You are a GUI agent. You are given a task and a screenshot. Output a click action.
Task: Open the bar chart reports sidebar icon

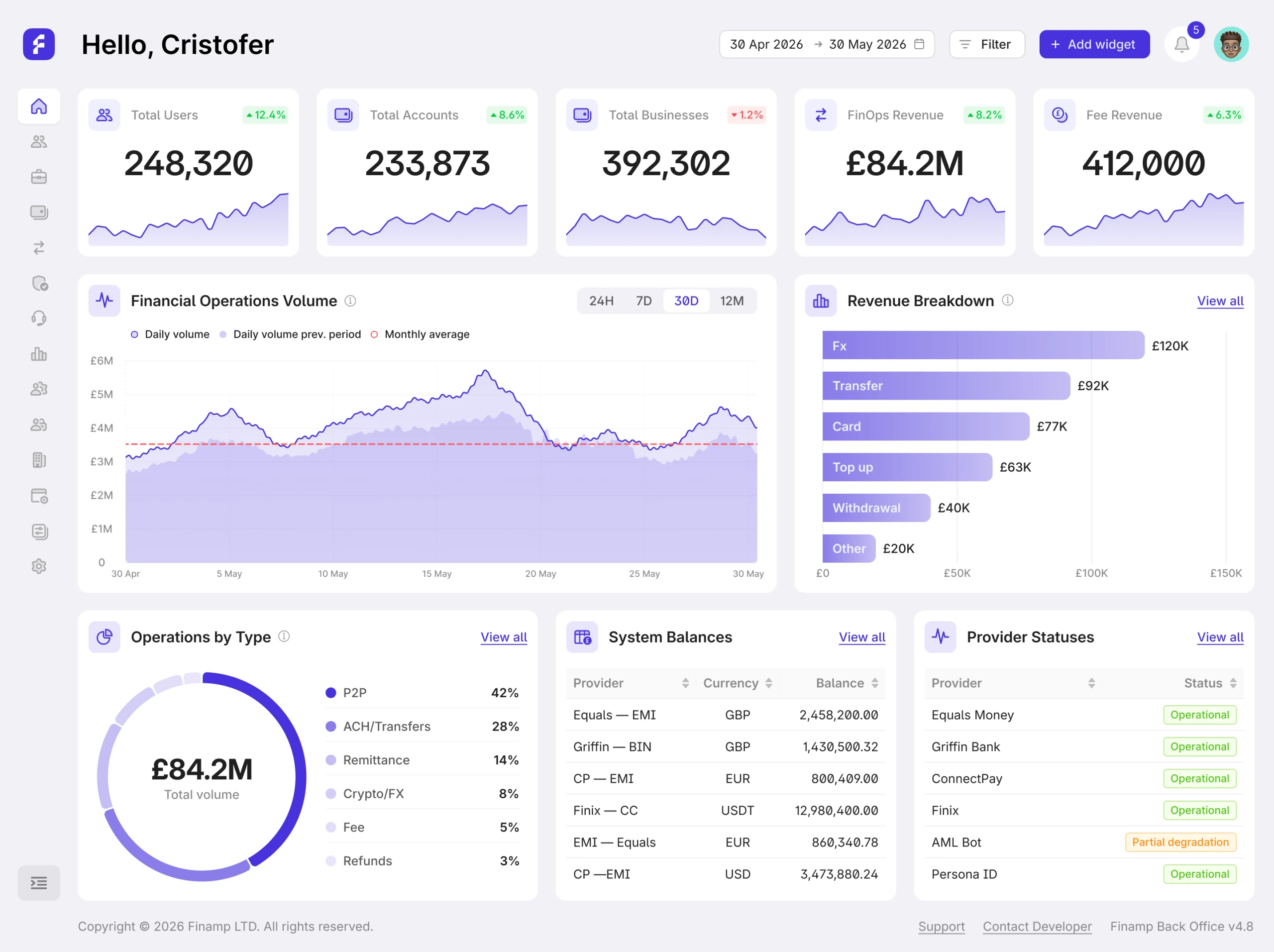(x=39, y=354)
